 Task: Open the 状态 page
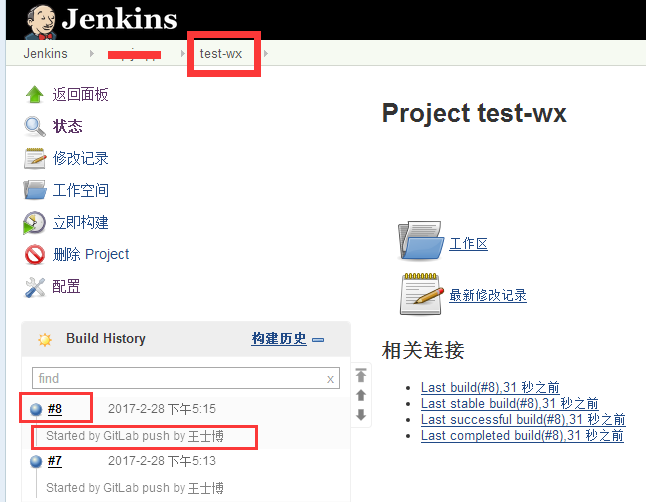(68, 126)
